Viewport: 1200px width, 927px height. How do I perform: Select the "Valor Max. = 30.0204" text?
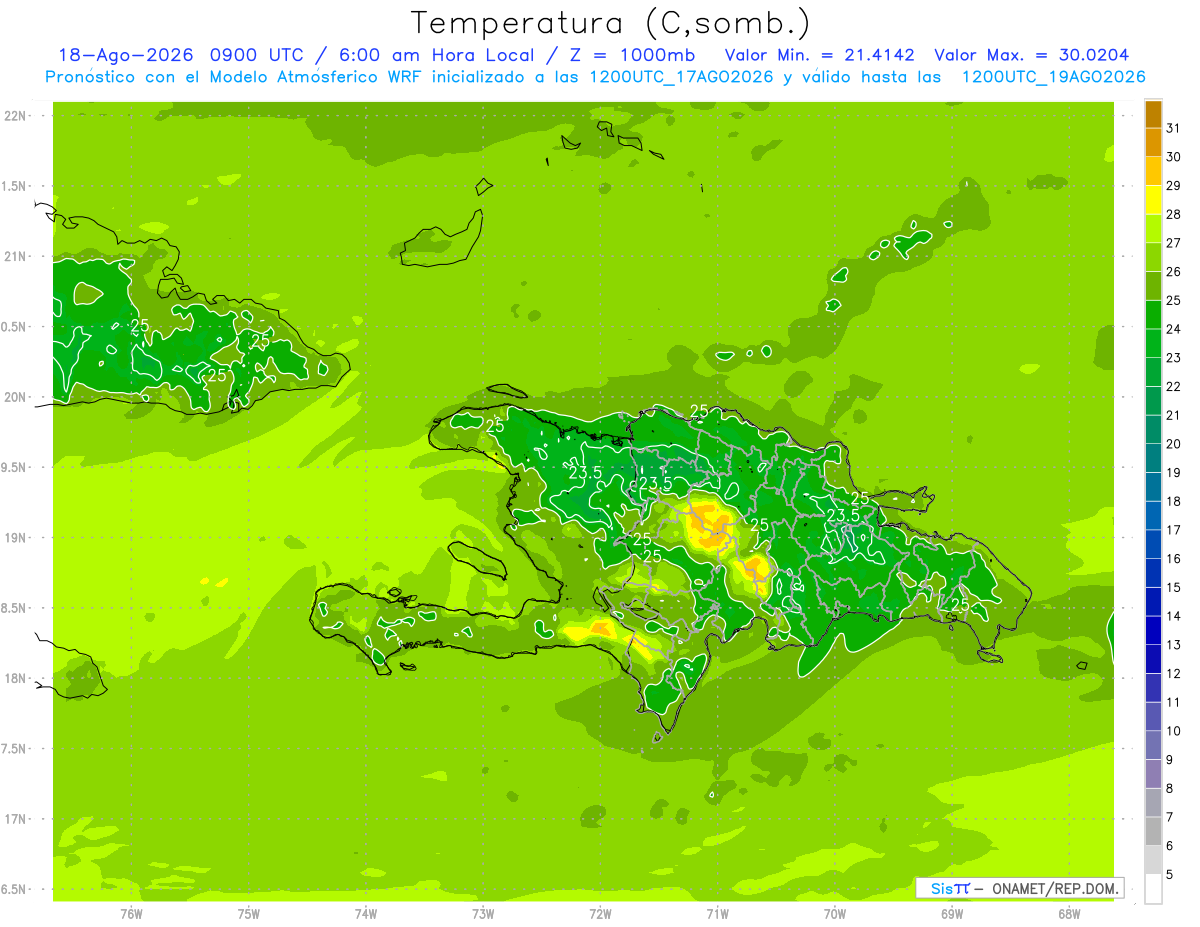tap(1032, 55)
